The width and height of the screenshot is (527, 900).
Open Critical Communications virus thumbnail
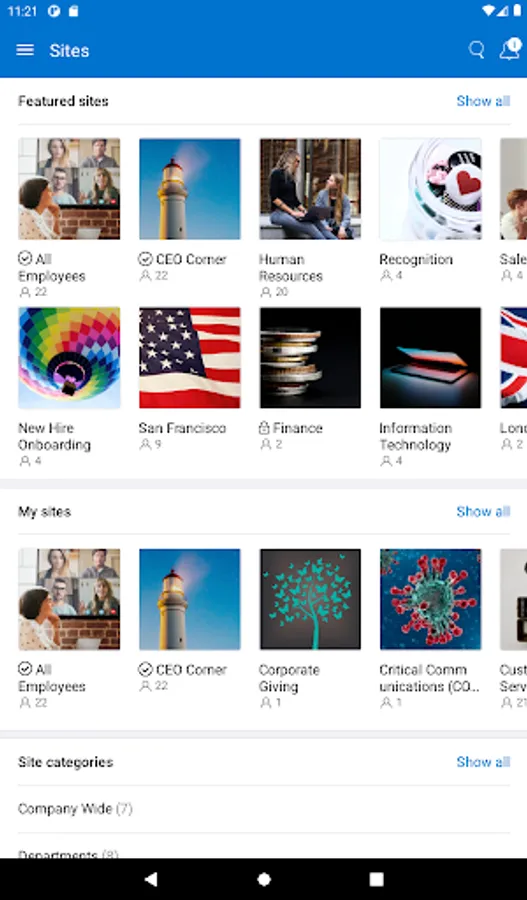(x=431, y=599)
